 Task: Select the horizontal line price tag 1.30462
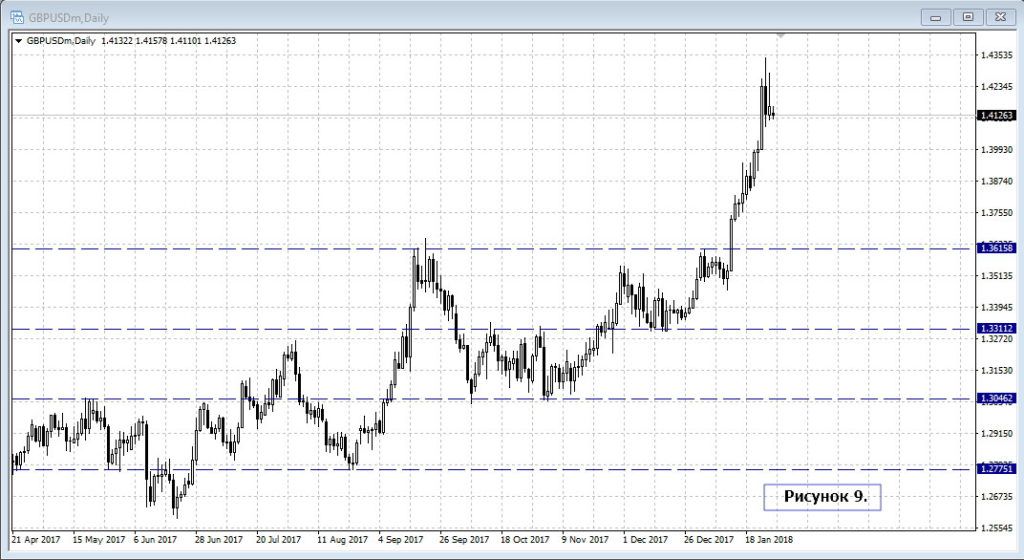coord(997,398)
